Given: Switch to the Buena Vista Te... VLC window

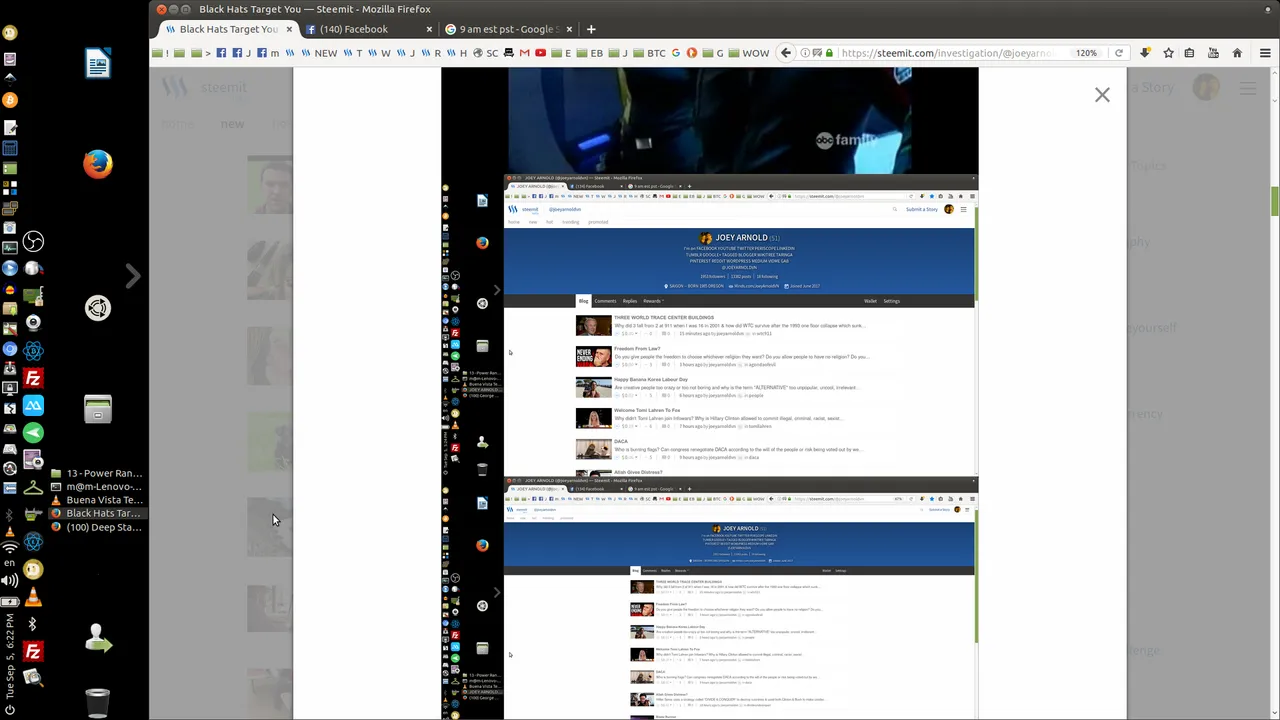Looking at the screenshot, I should [96, 500].
